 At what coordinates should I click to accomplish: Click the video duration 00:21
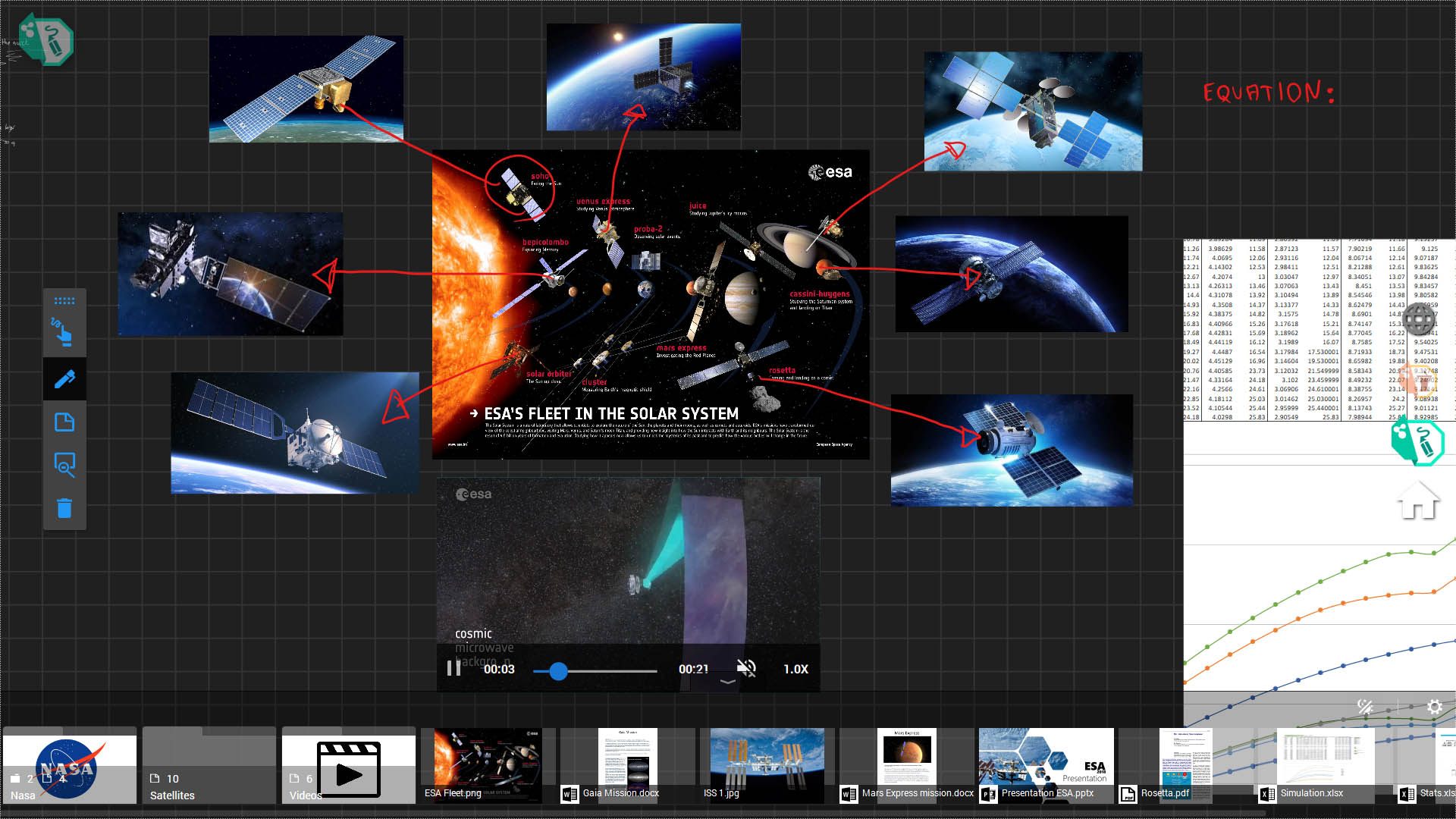point(693,669)
